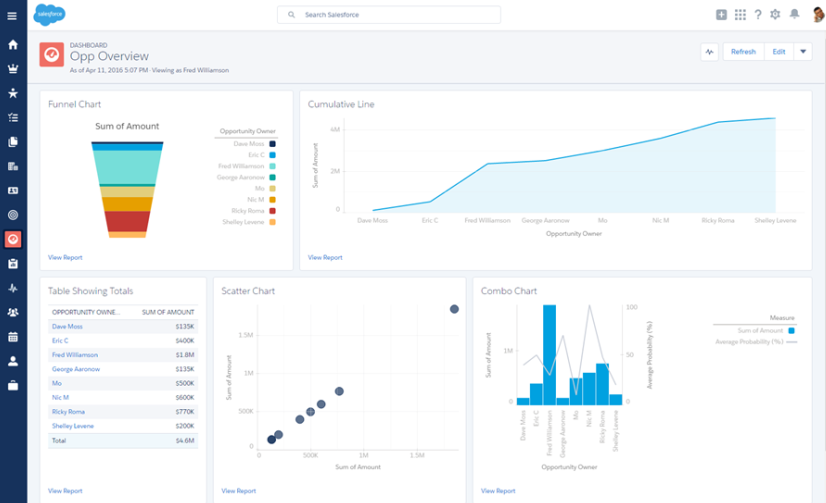
Task: Click the orange Dashboard header icon
Action: (x=52, y=54)
